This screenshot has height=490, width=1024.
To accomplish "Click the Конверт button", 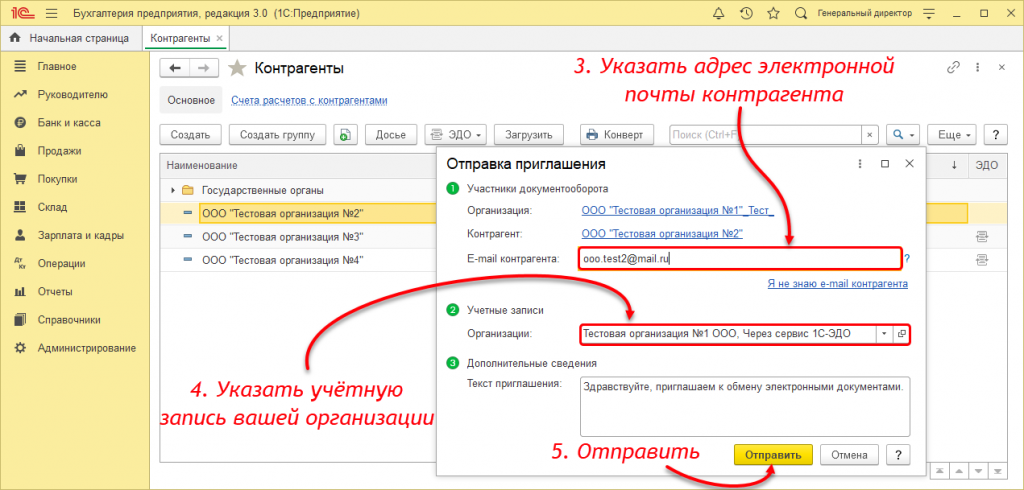I will tap(616, 135).
